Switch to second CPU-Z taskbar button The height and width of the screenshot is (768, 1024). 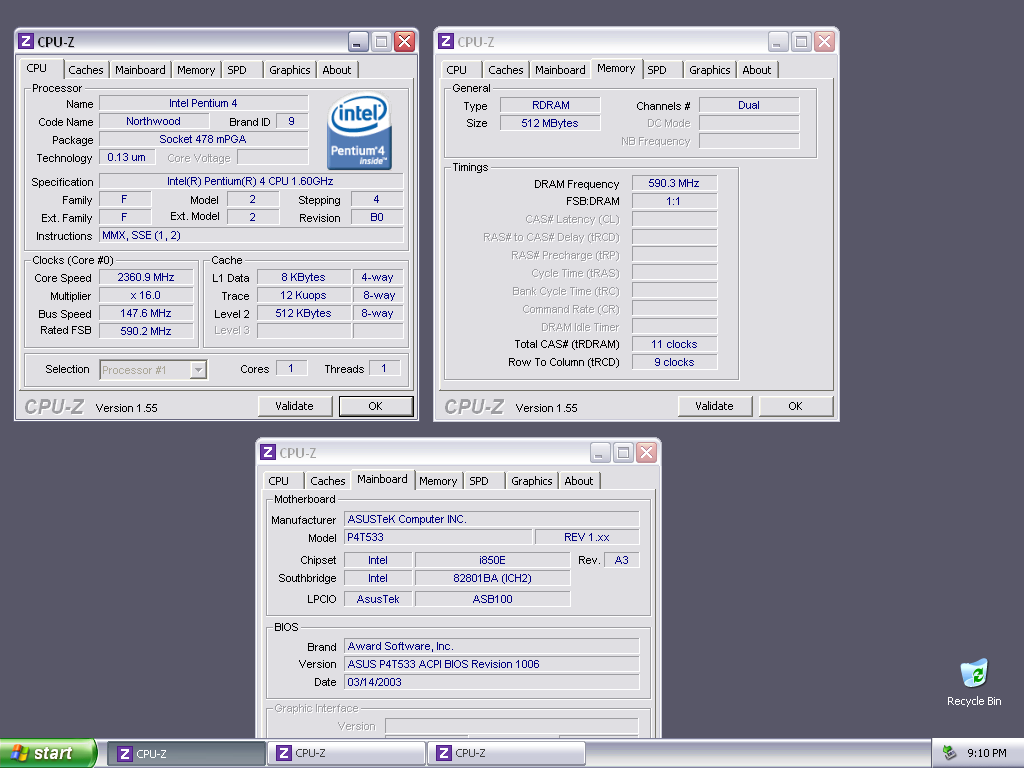click(x=347, y=754)
